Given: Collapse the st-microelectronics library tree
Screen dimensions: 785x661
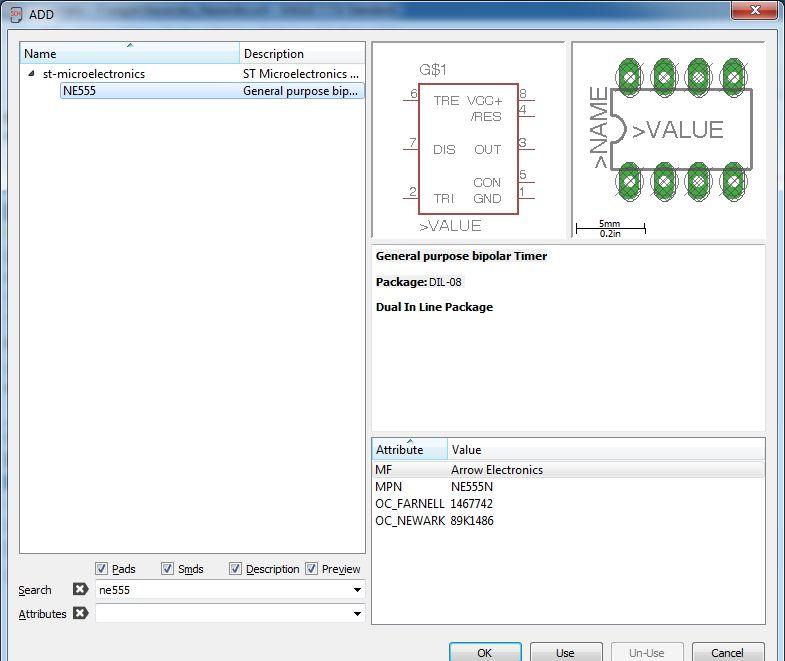Looking at the screenshot, I should [32, 74].
